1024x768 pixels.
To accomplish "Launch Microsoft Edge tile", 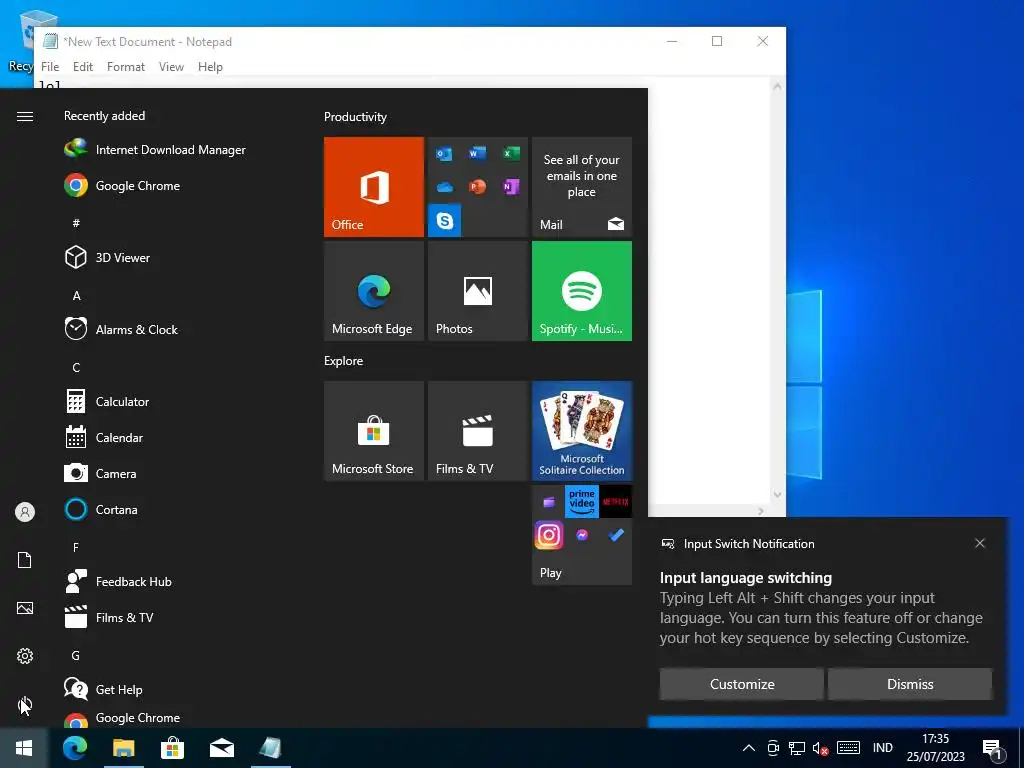I will 374,291.
